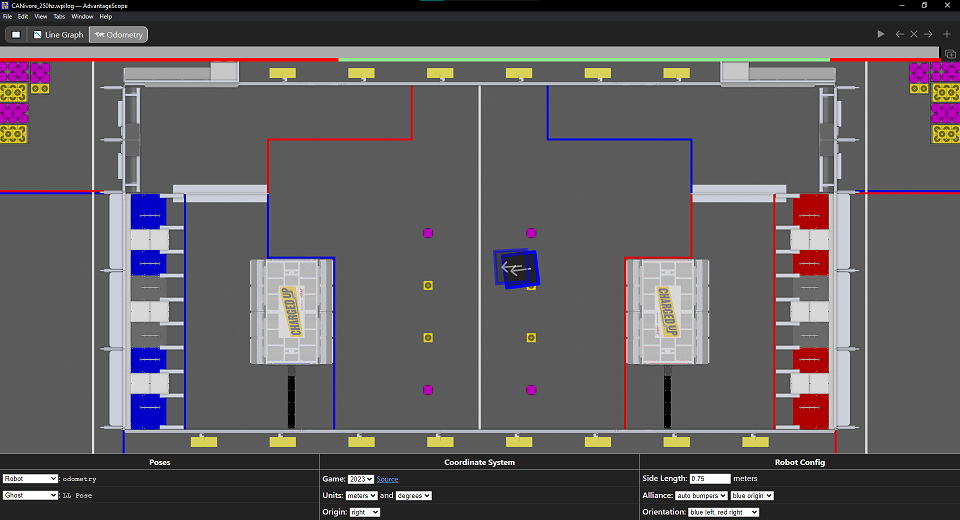Click the Coordinate System header
This screenshot has height=520, width=960.
(479, 462)
